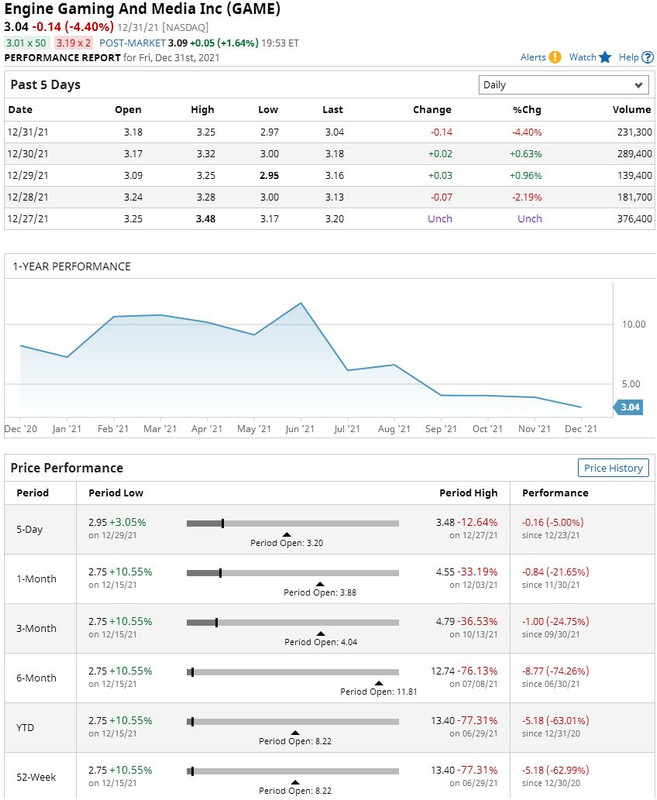
Task: Click the 3-Month period label
Action: 36,629
